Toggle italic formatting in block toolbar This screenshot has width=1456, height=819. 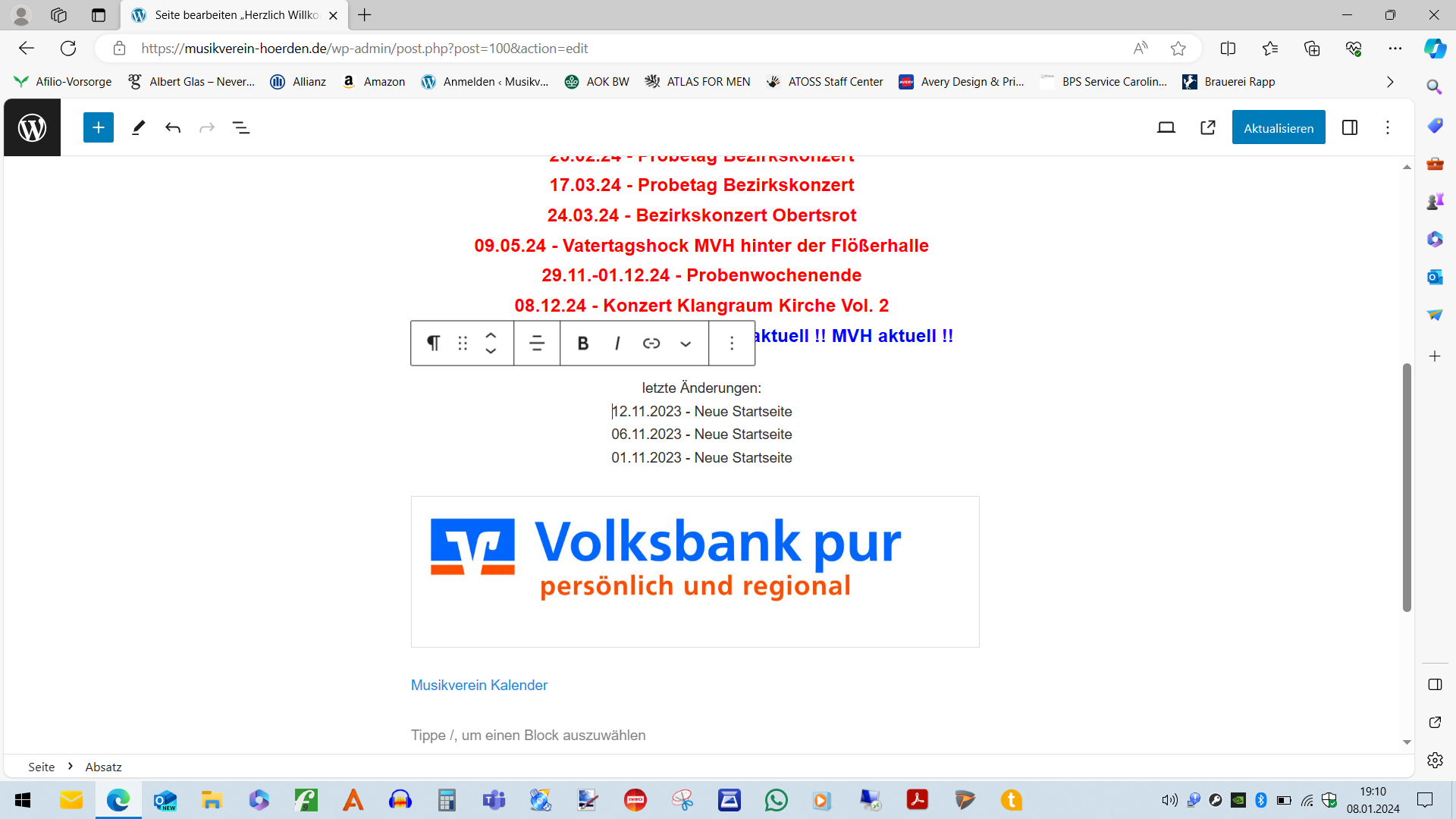tap(617, 344)
